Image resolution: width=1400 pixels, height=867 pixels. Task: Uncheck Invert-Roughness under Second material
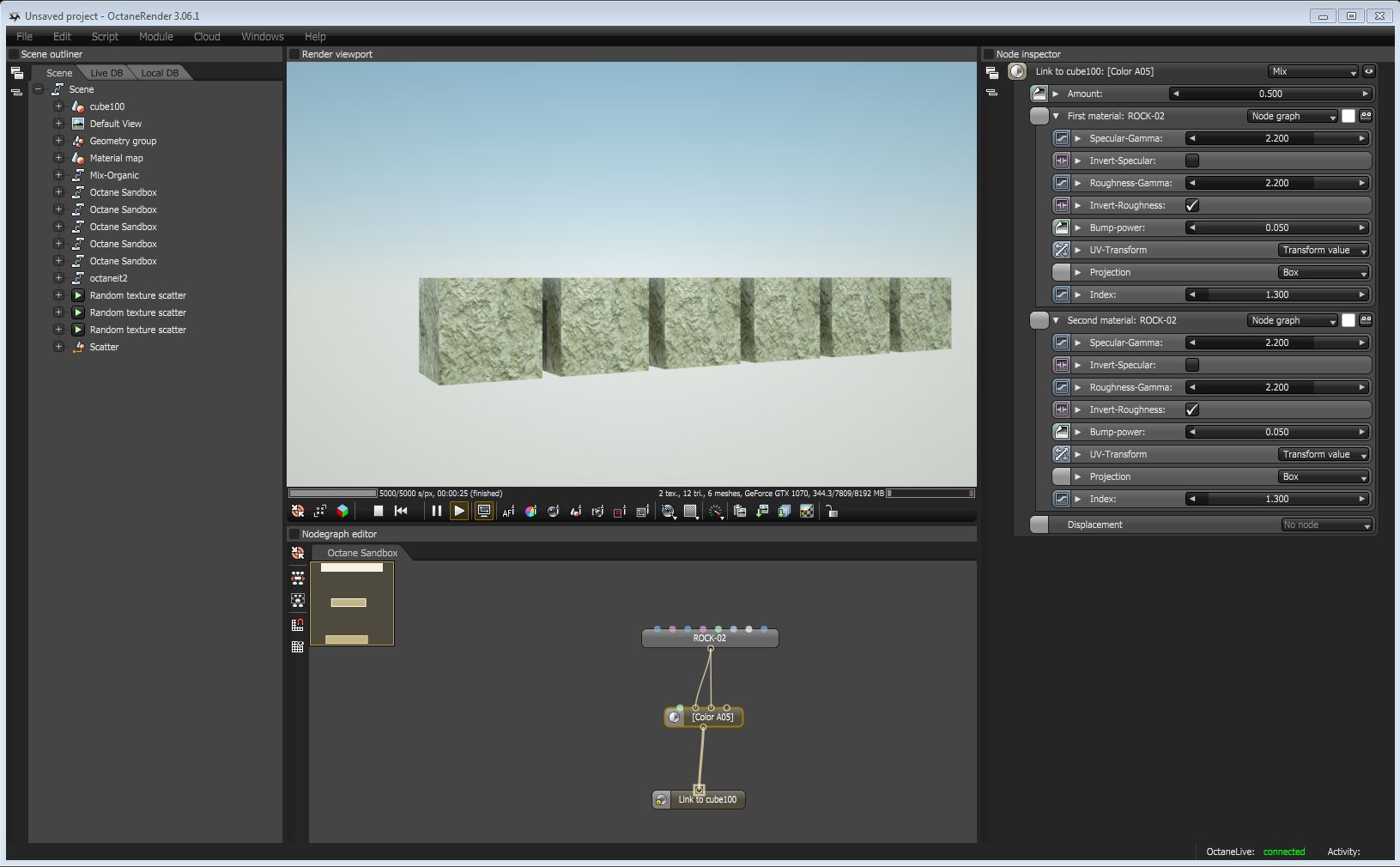pyautogui.click(x=1192, y=409)
